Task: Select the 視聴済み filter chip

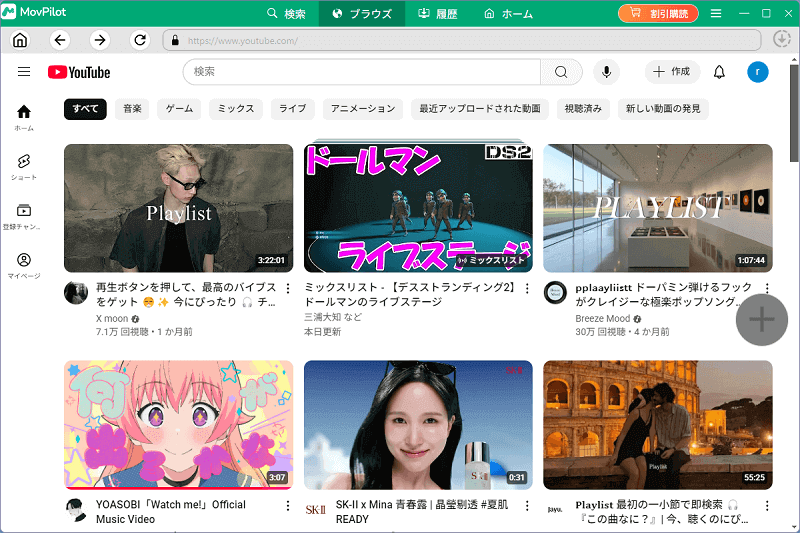Action: [x=583, y=109]
